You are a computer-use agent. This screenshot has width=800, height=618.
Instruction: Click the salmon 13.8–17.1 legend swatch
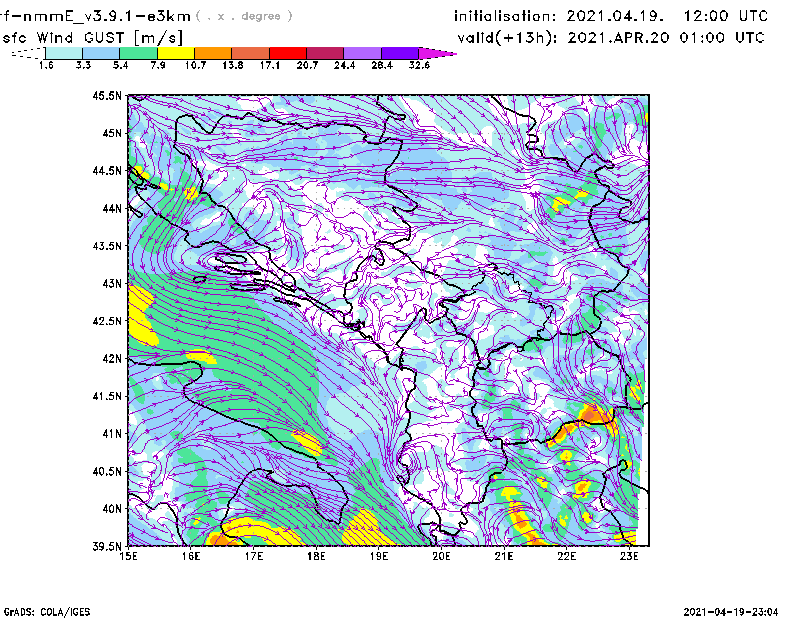pos(251,53)
